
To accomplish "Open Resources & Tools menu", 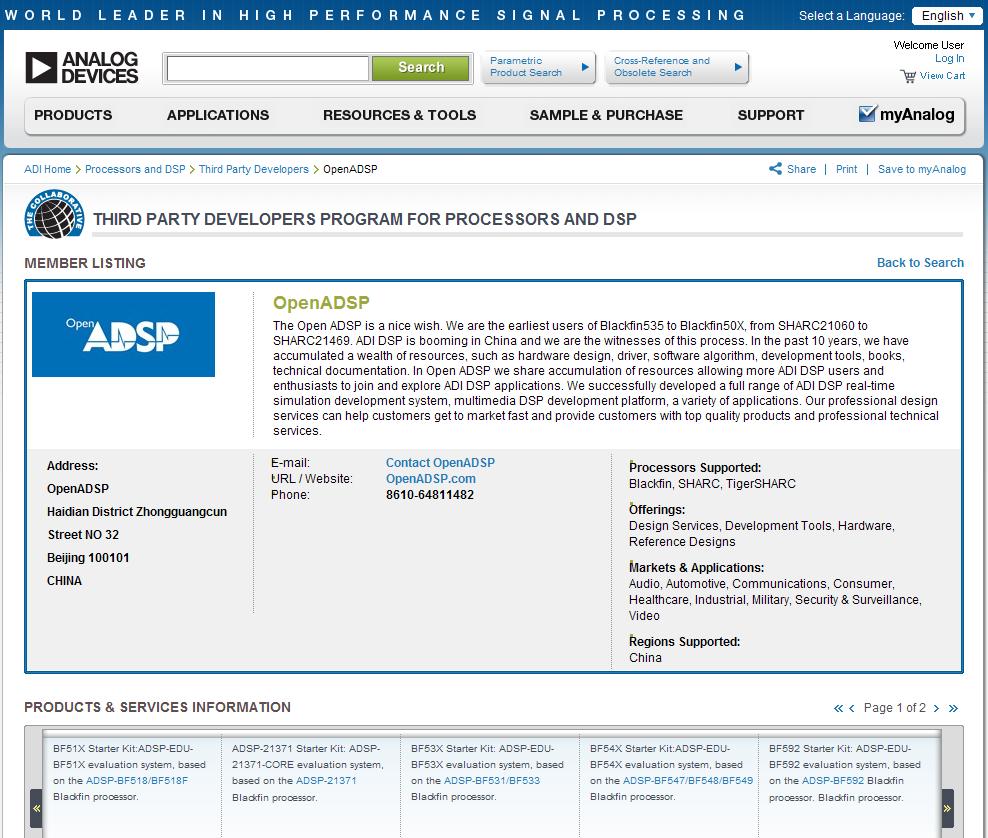I will [399, 115].
